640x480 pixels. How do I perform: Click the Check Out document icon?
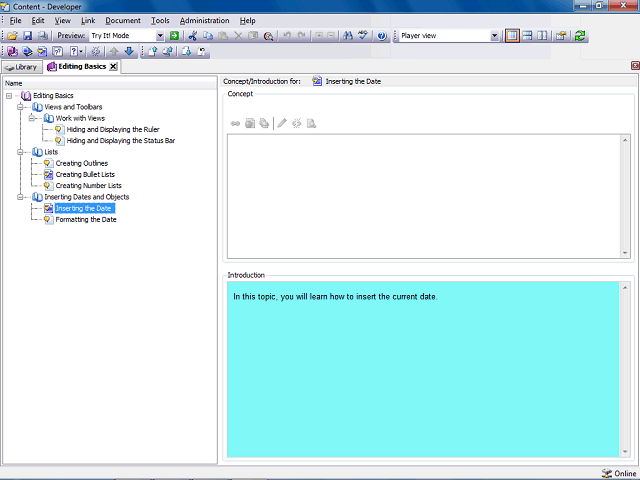point(186,51)
